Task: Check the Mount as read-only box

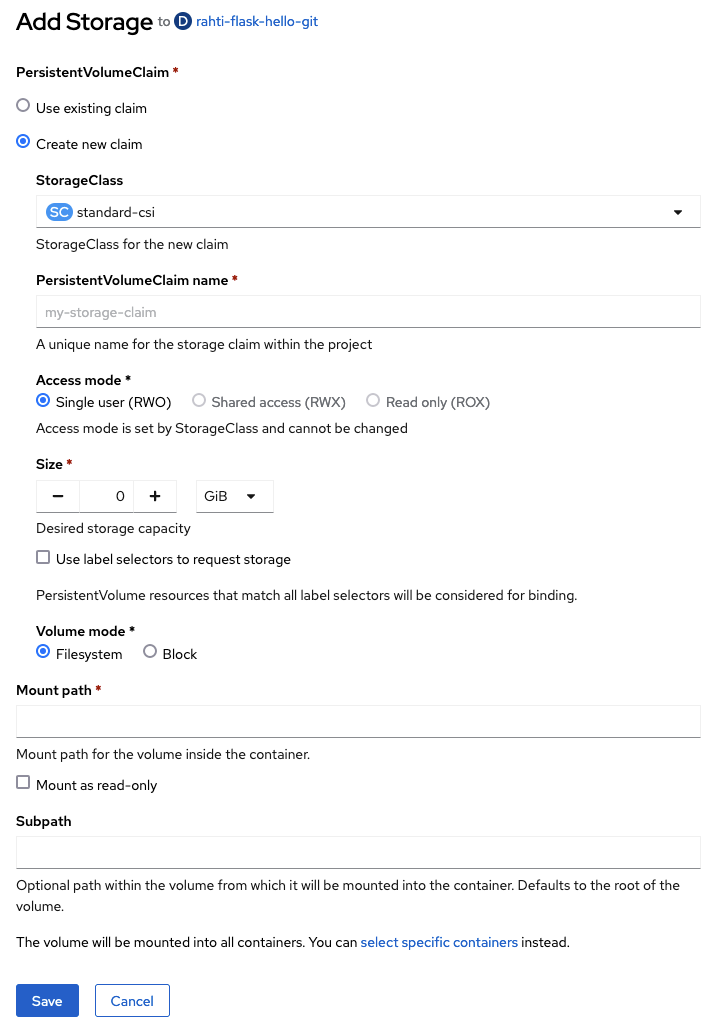Action: 23,783
